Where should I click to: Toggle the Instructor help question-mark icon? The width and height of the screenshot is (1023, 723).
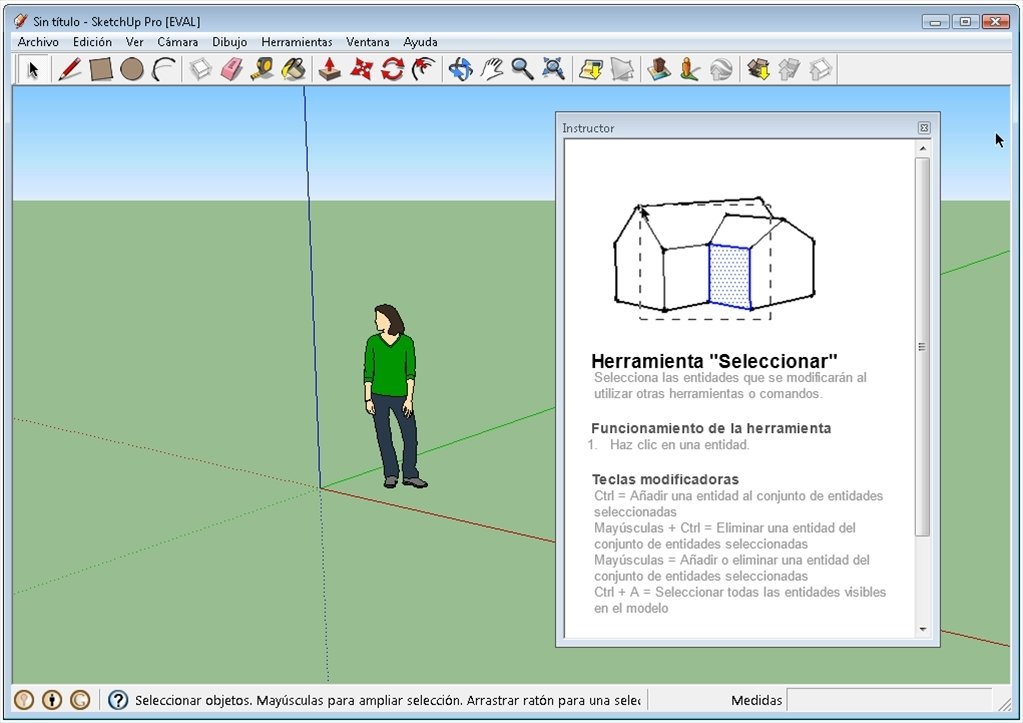pyautogui.click(x=118, y=700)
